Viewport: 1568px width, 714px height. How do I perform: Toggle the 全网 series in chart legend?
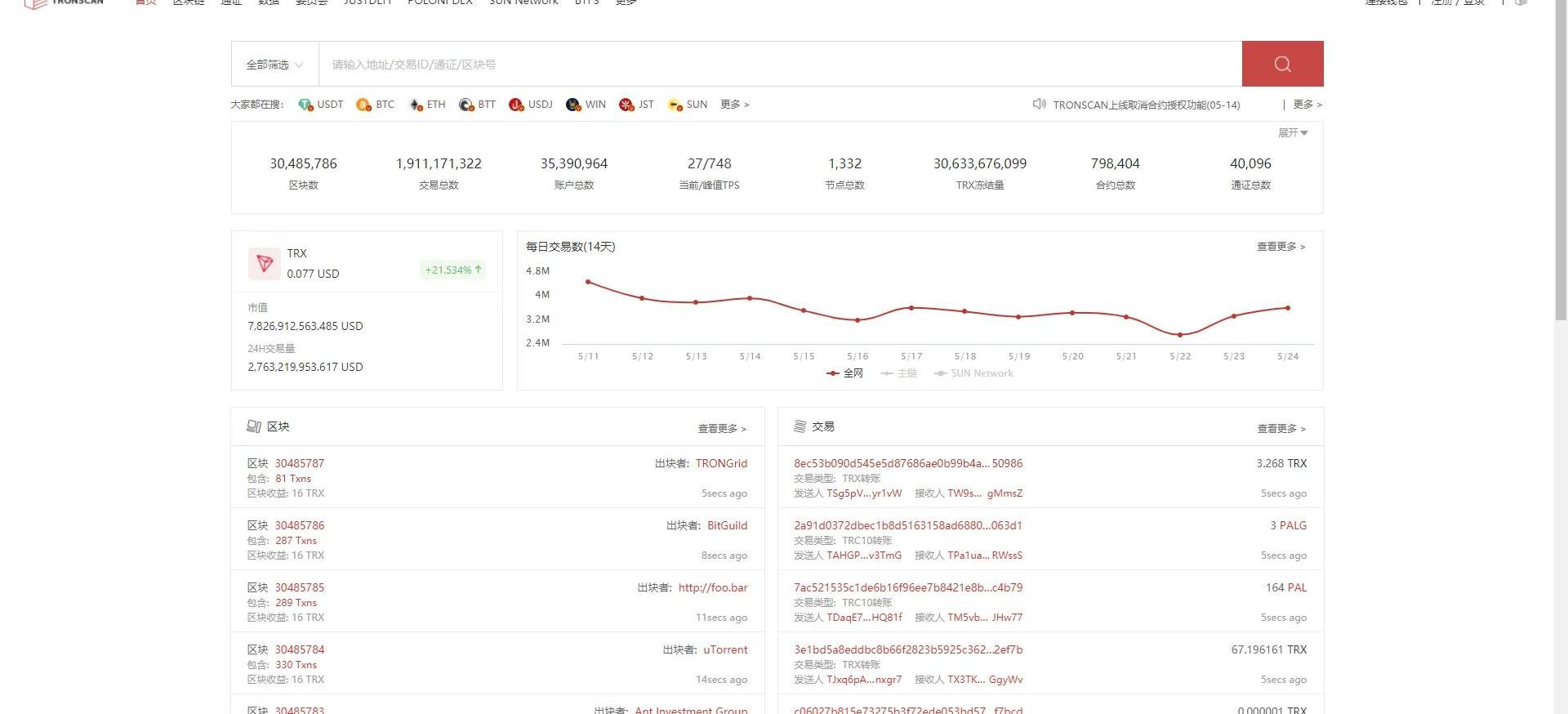845,373
